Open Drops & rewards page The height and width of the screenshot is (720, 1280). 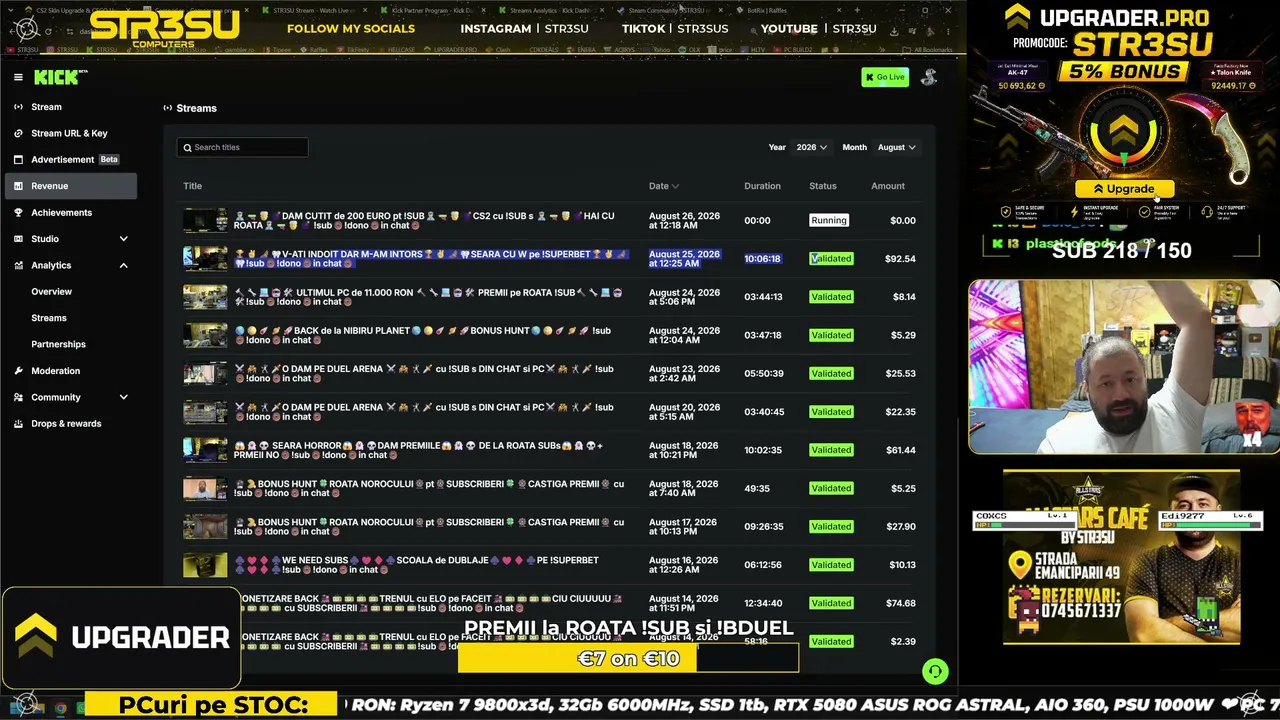coord(66,424)
